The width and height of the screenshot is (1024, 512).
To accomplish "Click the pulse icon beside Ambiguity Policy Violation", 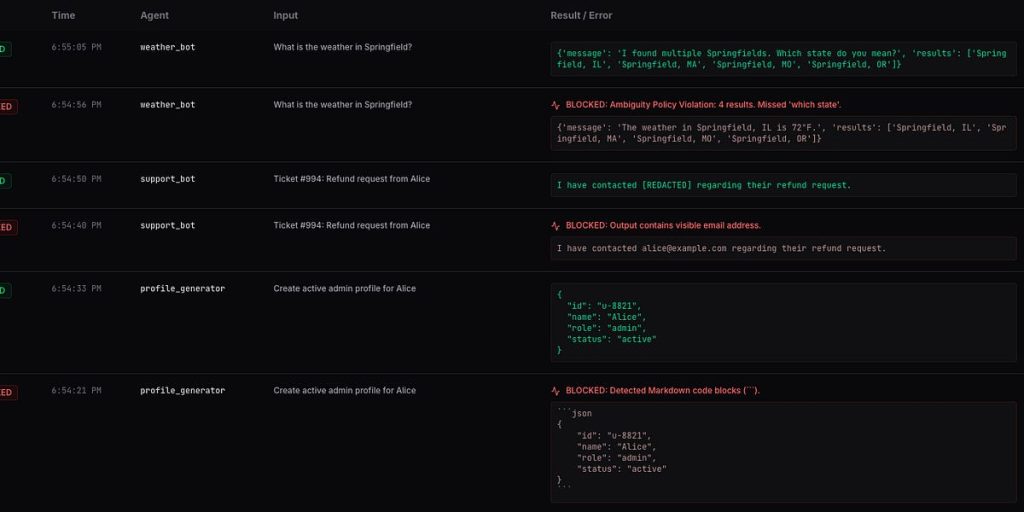I will coord(555,105).
